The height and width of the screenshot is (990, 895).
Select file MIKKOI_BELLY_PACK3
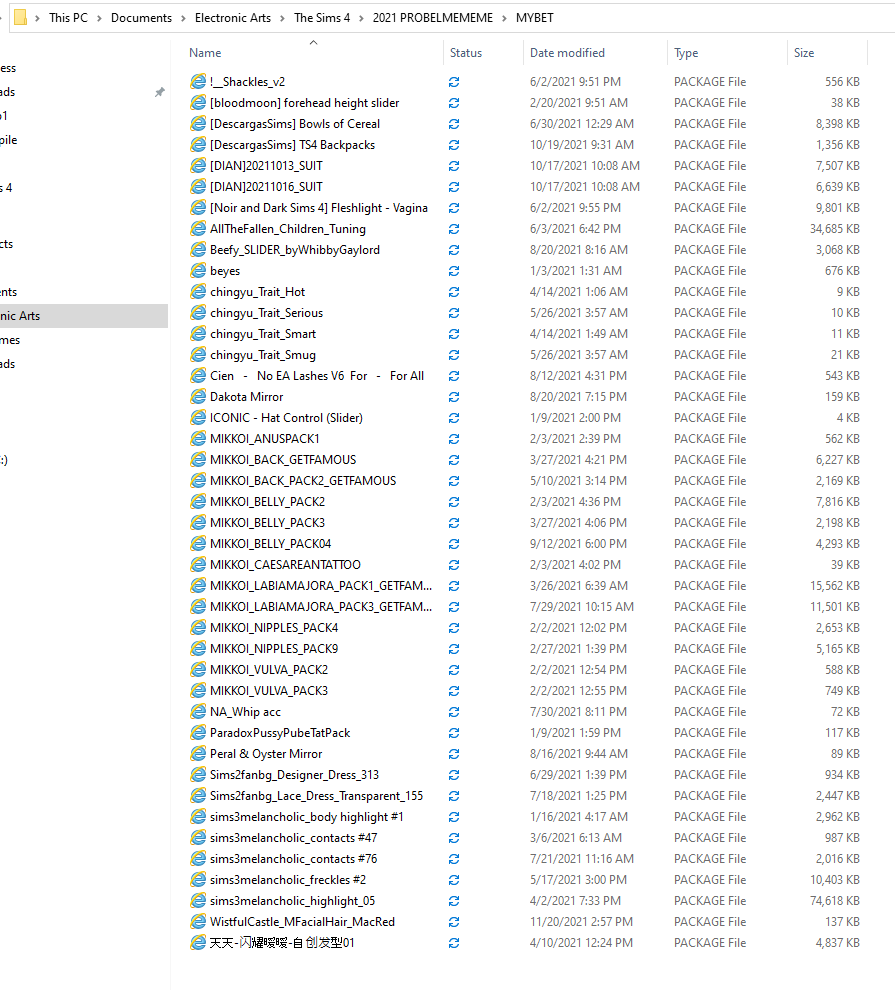(267, 523)
